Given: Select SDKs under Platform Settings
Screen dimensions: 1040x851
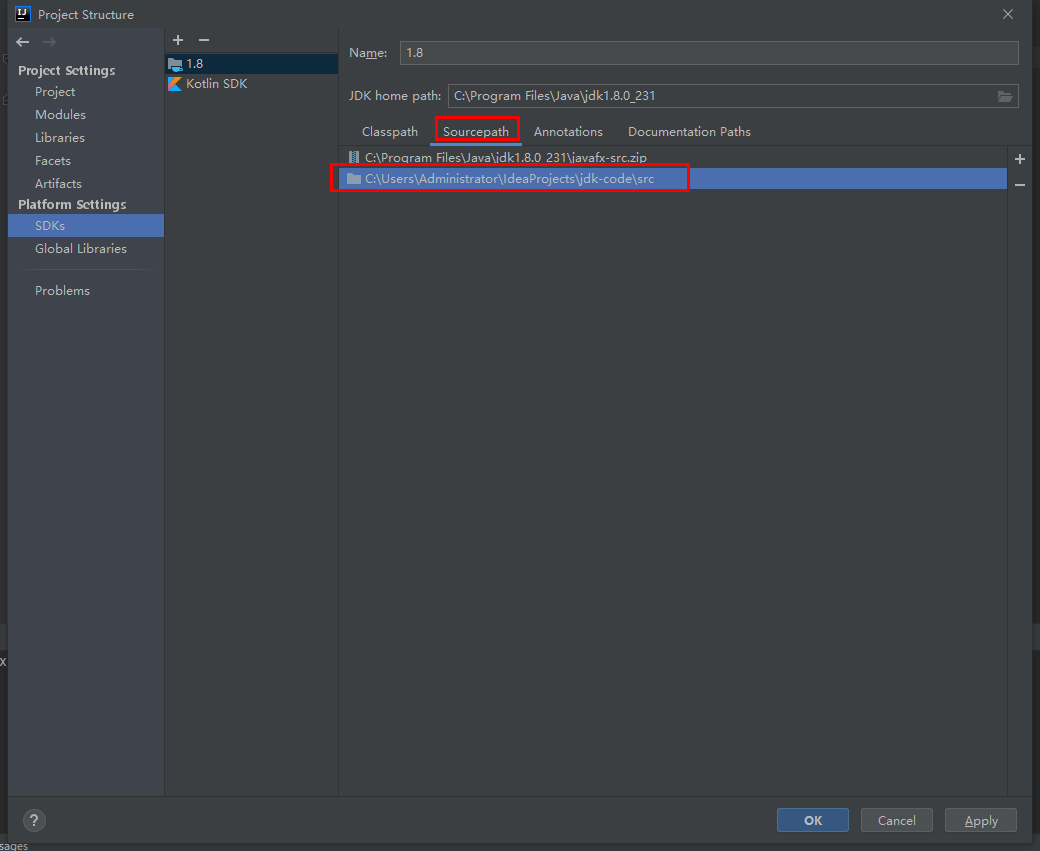Looking at the screenshot, I should (86, 226).
